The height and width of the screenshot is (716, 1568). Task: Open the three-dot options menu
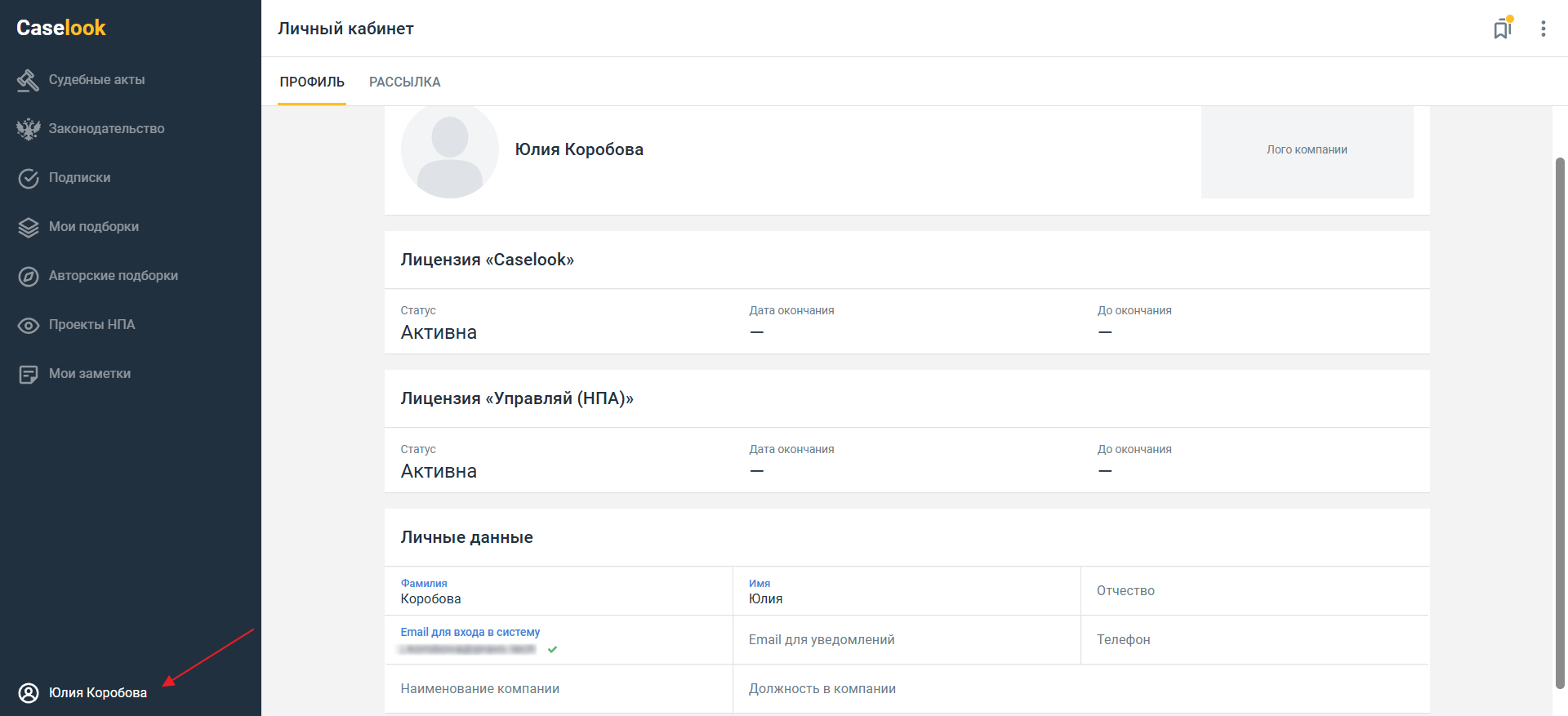(1543, 29)
